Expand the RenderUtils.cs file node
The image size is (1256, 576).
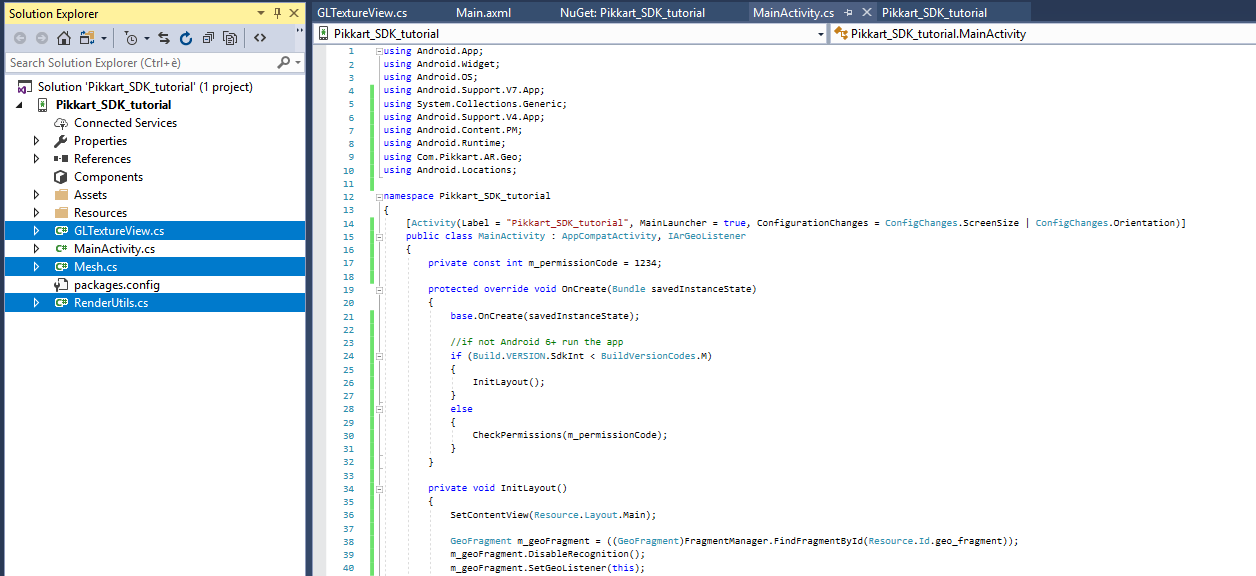click(37, 303)
